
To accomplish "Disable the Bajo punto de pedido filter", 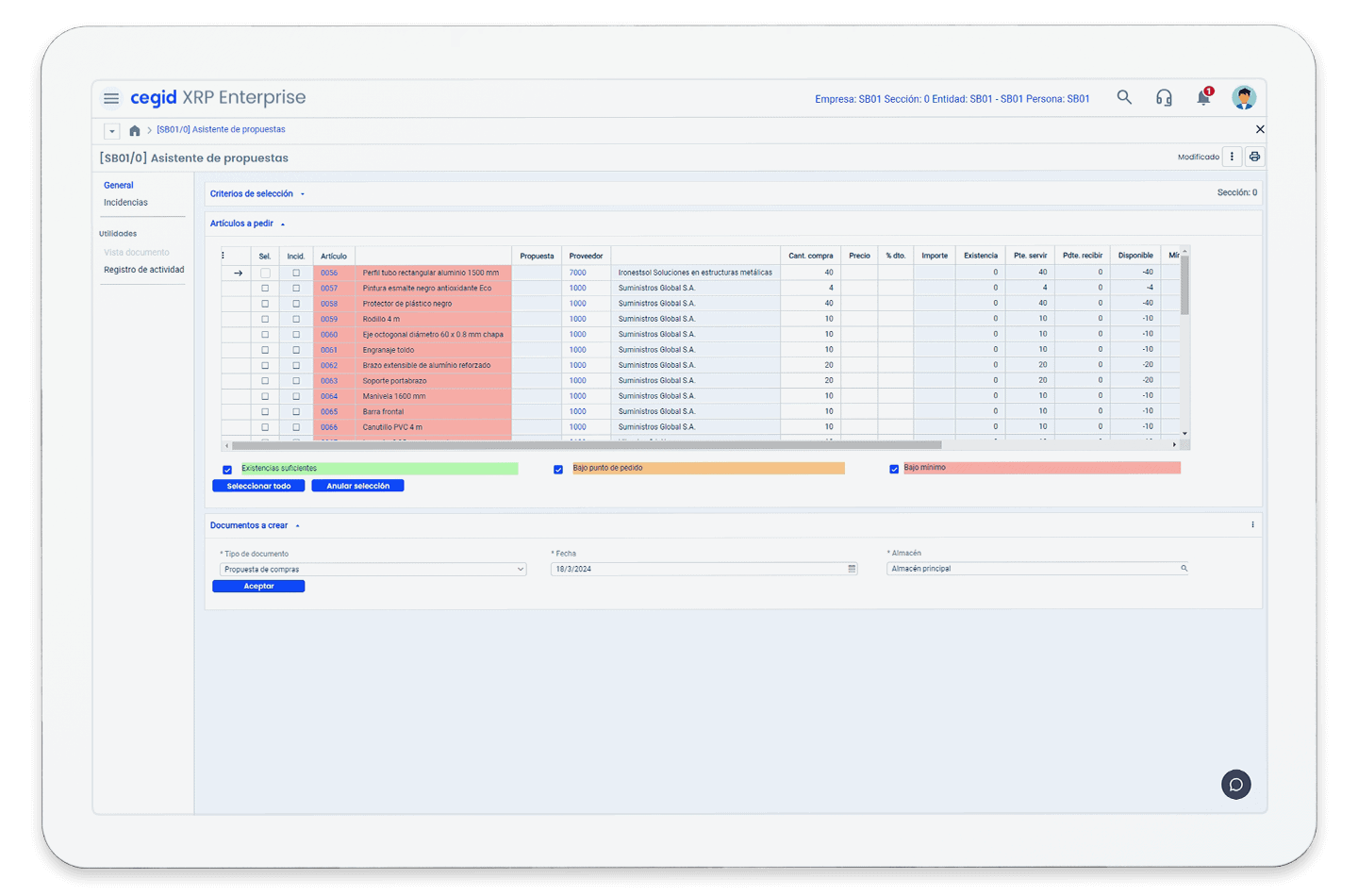I will (x=558, y=469).
